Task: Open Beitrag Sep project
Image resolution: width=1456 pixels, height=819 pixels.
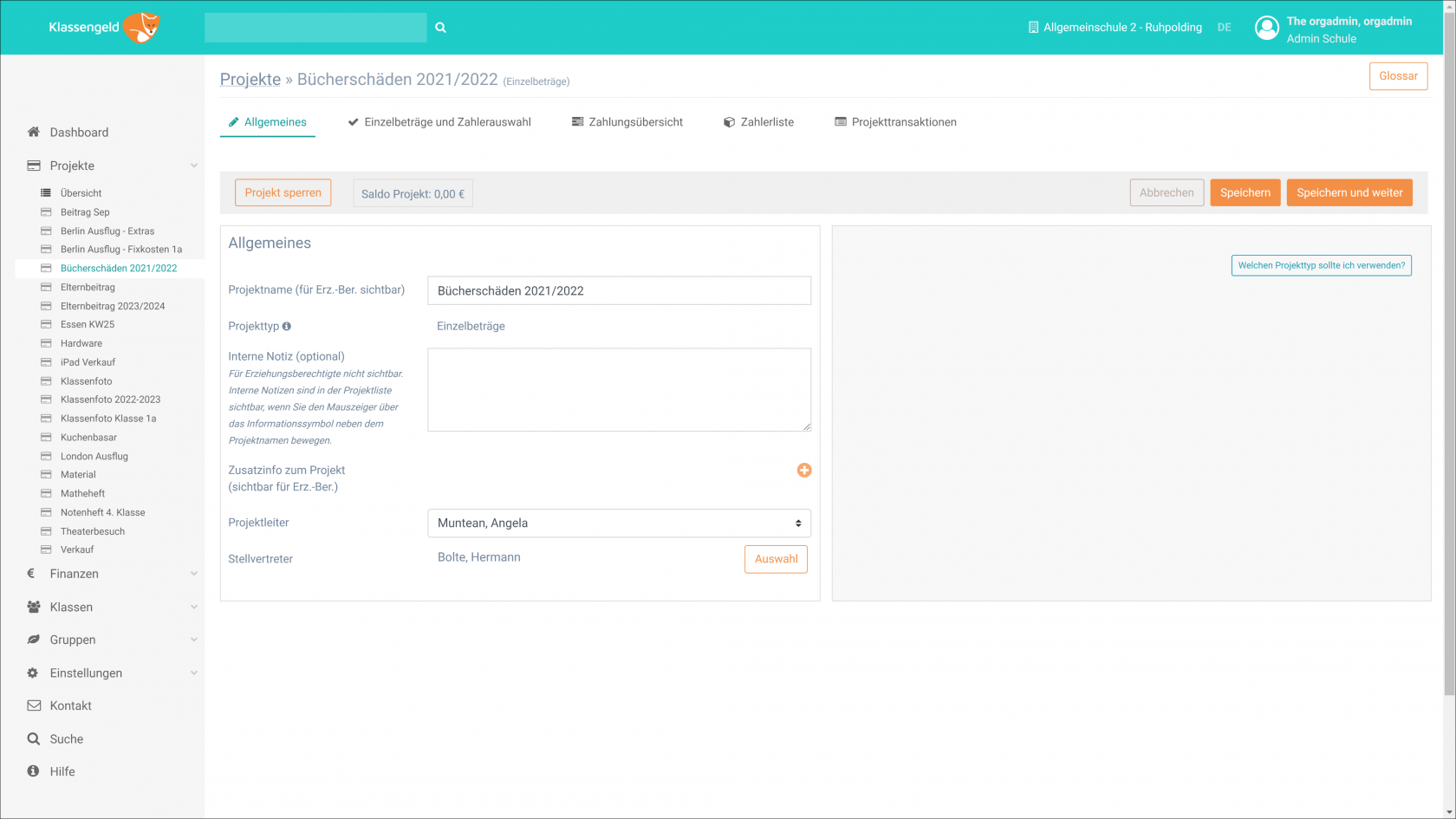Action: pos(85,212)
